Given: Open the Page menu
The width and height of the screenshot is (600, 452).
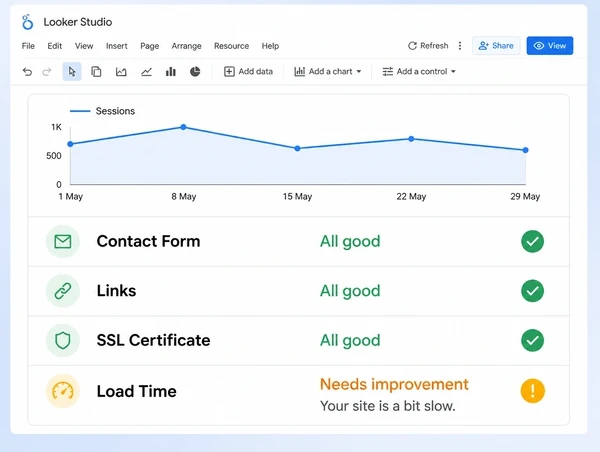Looking at the screenshot, I should [150, 46].
